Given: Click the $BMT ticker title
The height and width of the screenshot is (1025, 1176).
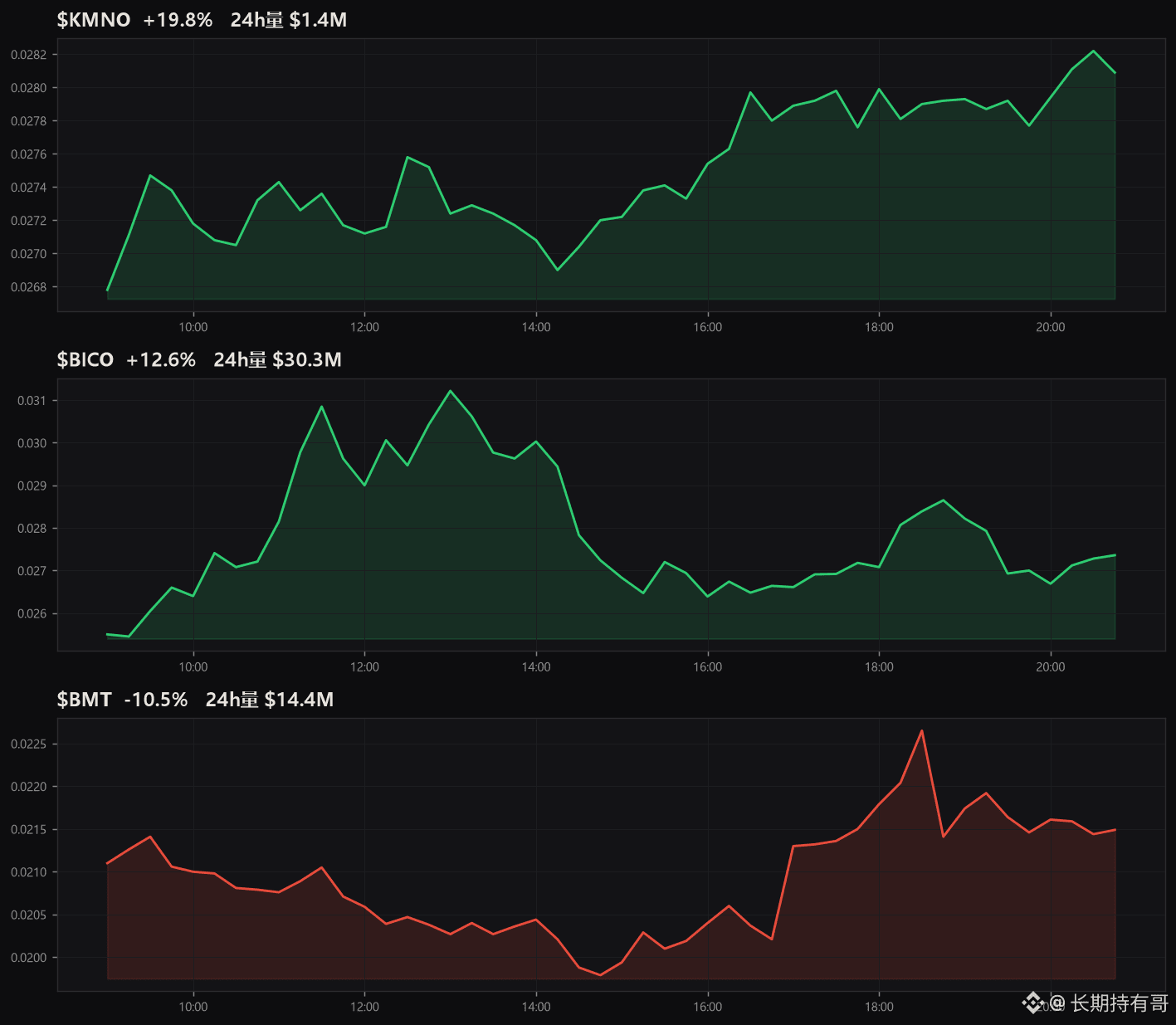Looking at the screenshot, I should click(x=84, y=700).
